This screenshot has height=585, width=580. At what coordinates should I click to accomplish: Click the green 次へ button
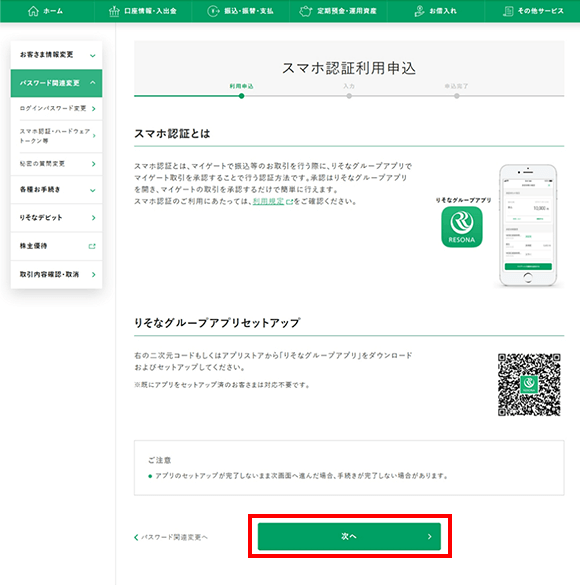pyautogui.click(x=349, y=536)
